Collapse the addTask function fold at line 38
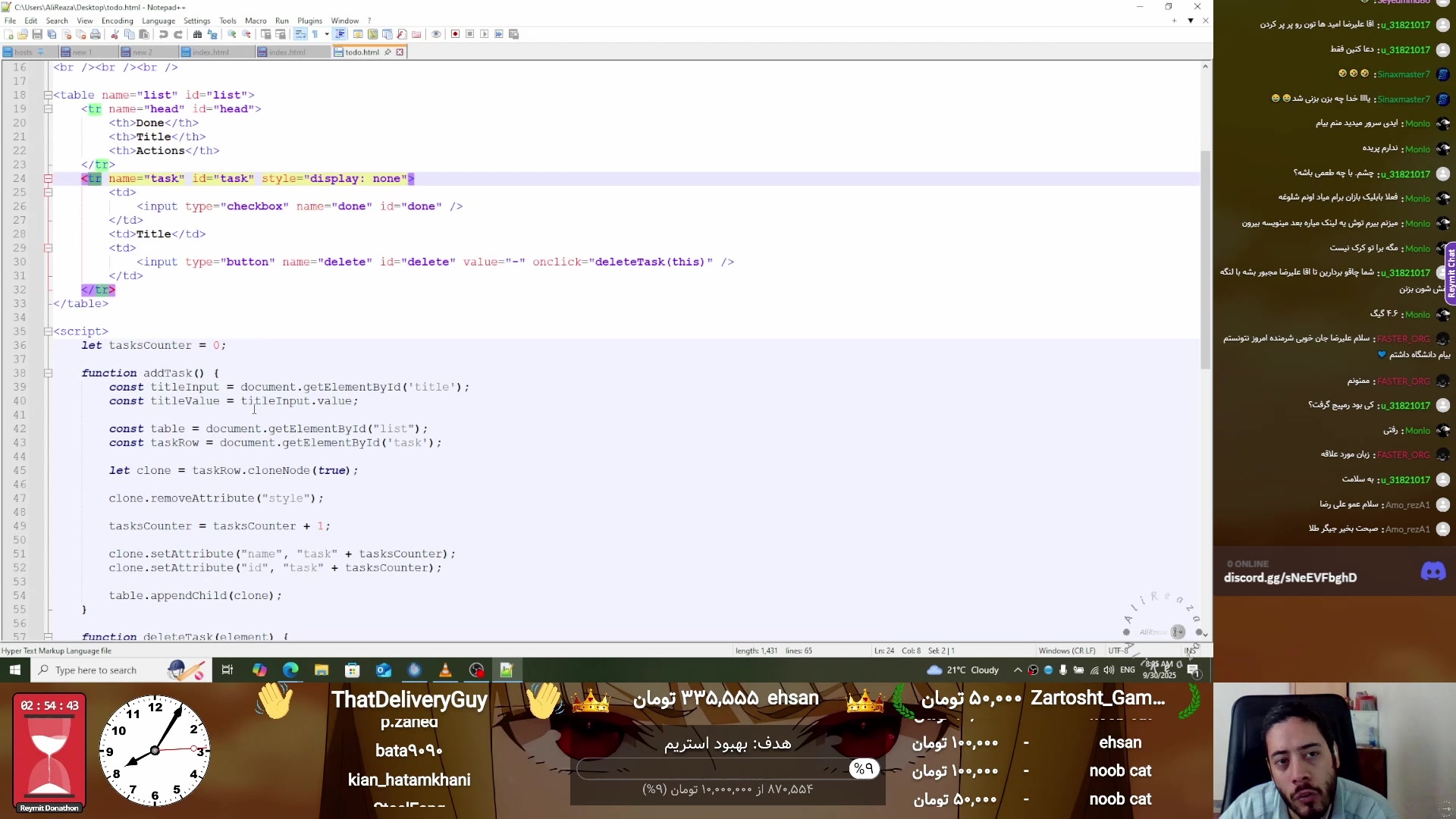The width and height of the screenshot is (1456, 819). (48, 373)
